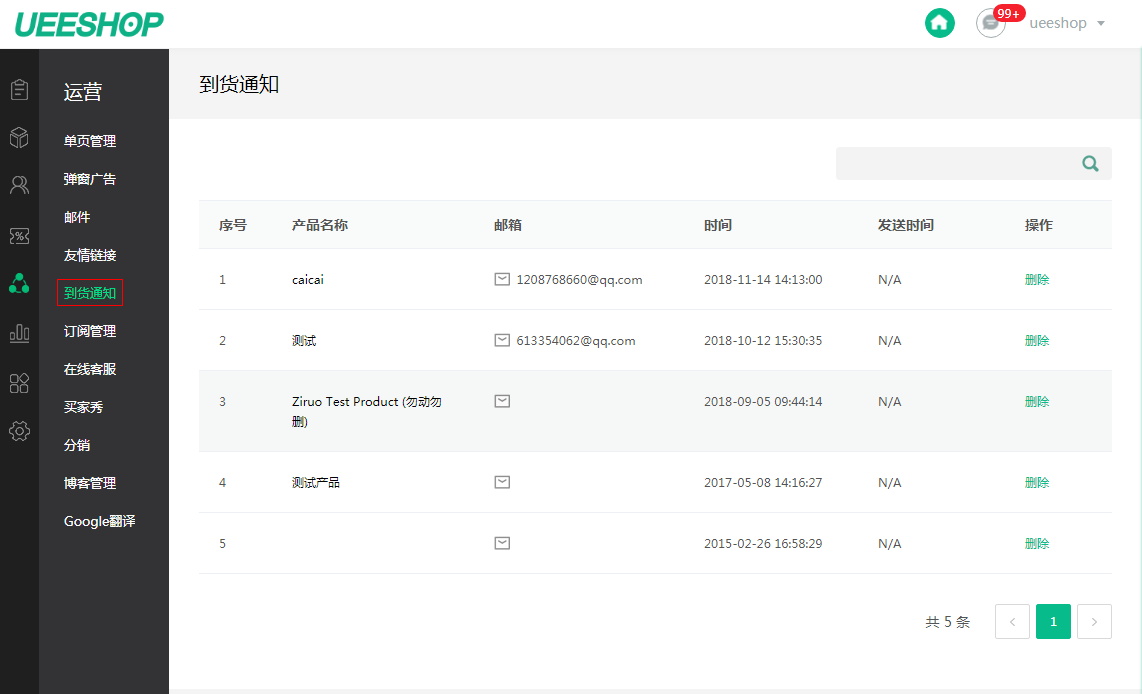Open the coupon percent icon in sidebar
The height and width of the screenshot is (694, 1142).
coord(20,236)
